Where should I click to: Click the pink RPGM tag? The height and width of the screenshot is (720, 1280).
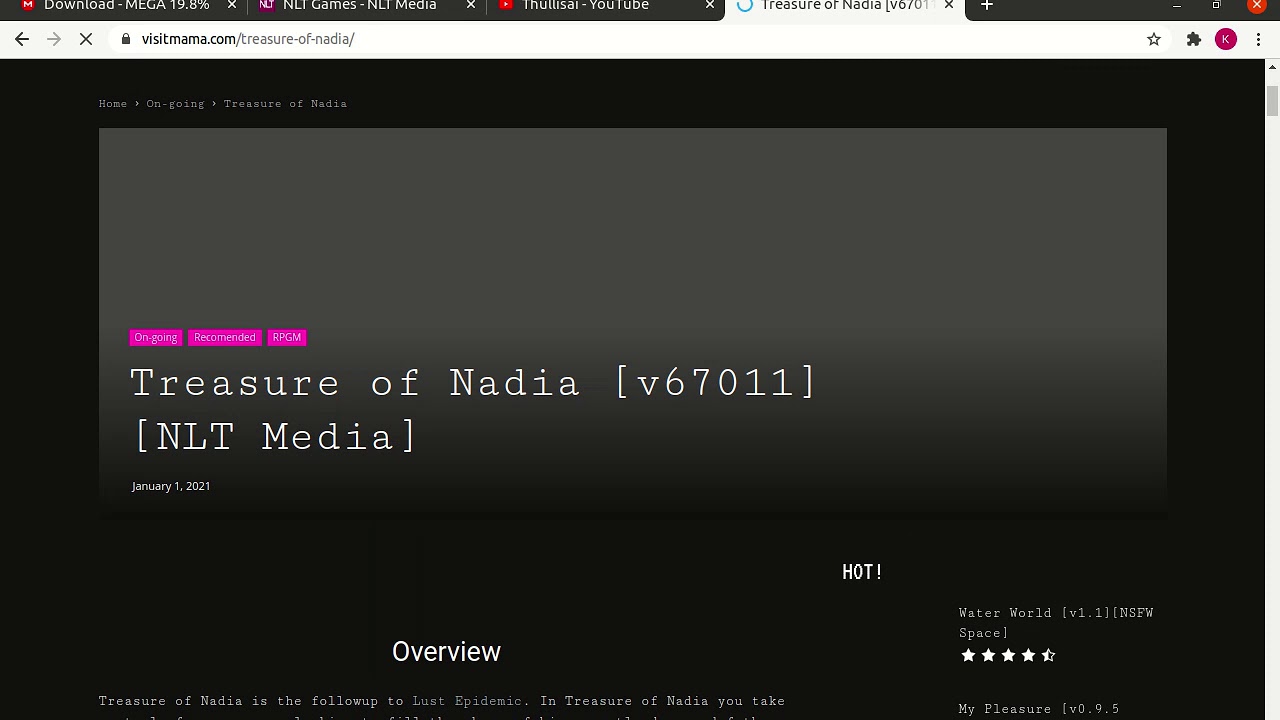pyautogui.click(x=287, y=337)
